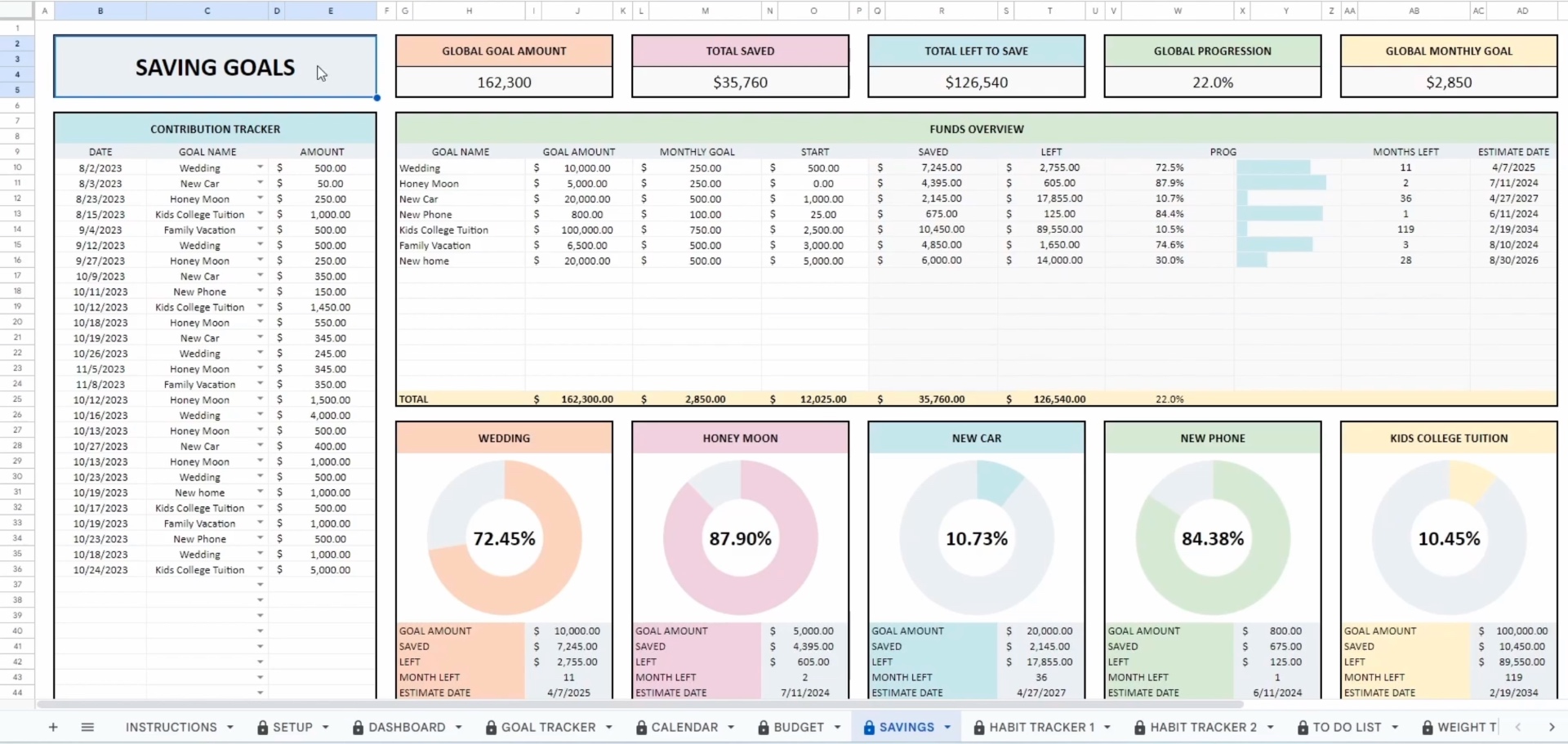The height and width of the screenshot is (744, 1568).
Task: Select the CONTRIBUTION TRACKER header cell
Action: [x=215, y=129]
